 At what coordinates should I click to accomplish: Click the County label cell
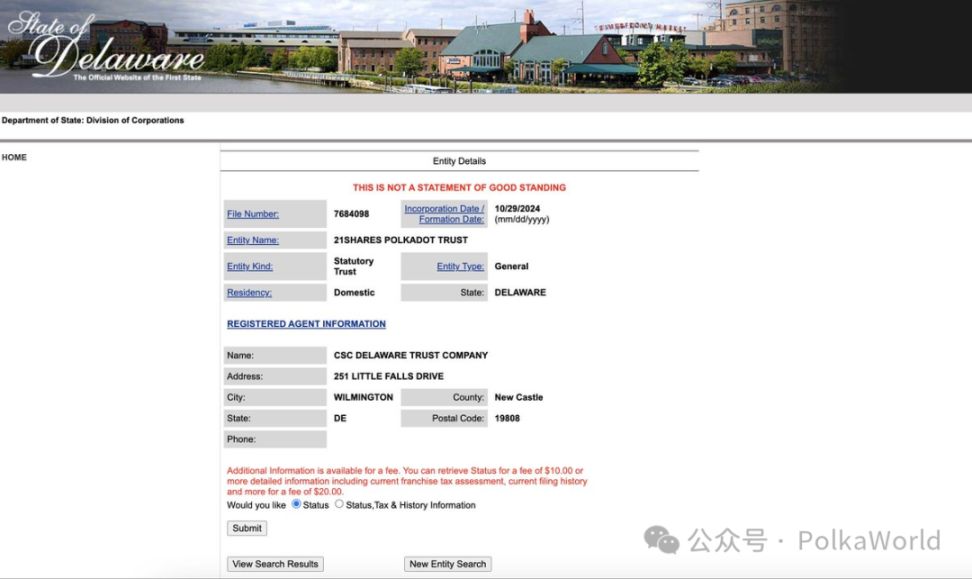coord(444,397)
